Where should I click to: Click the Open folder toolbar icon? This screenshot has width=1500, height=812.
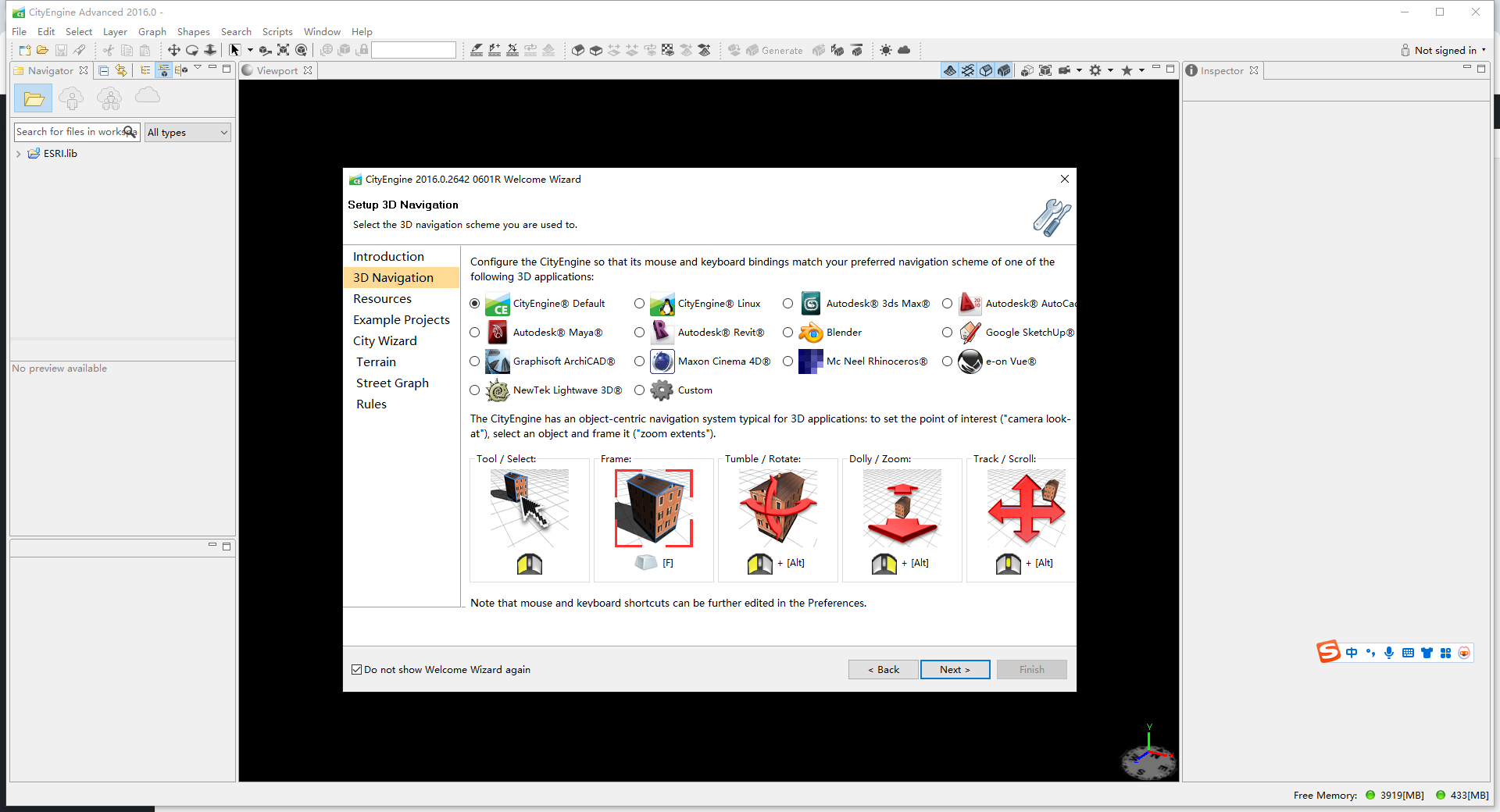point(42,50)
